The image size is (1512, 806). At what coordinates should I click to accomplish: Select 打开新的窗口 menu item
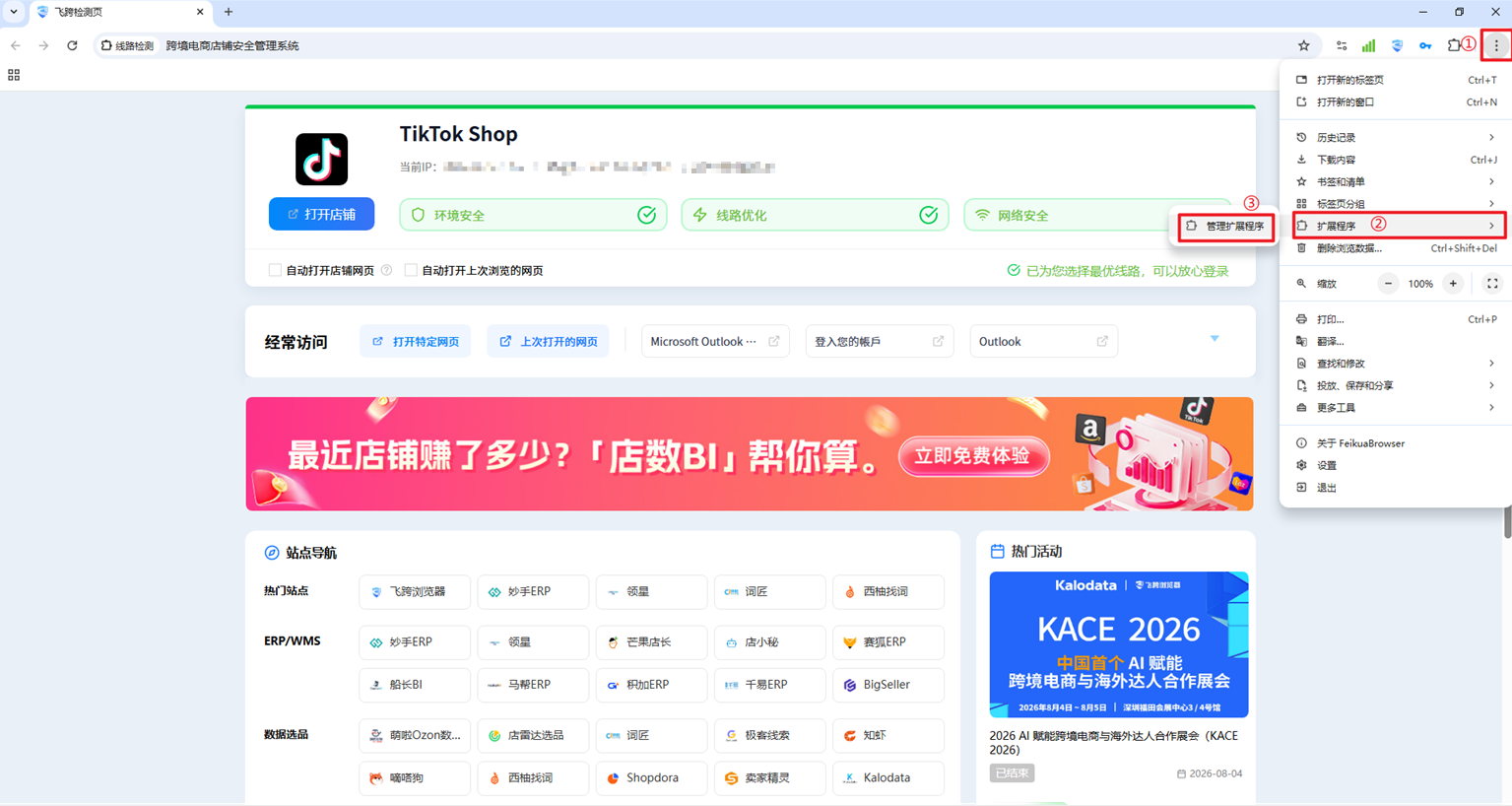pyautogui.click(x=1398, y=102)
